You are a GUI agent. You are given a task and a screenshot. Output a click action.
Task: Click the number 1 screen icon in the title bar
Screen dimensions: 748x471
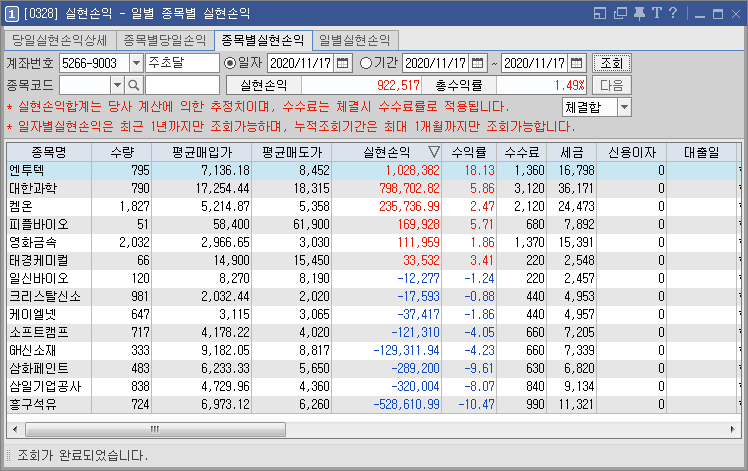(12, 14)
